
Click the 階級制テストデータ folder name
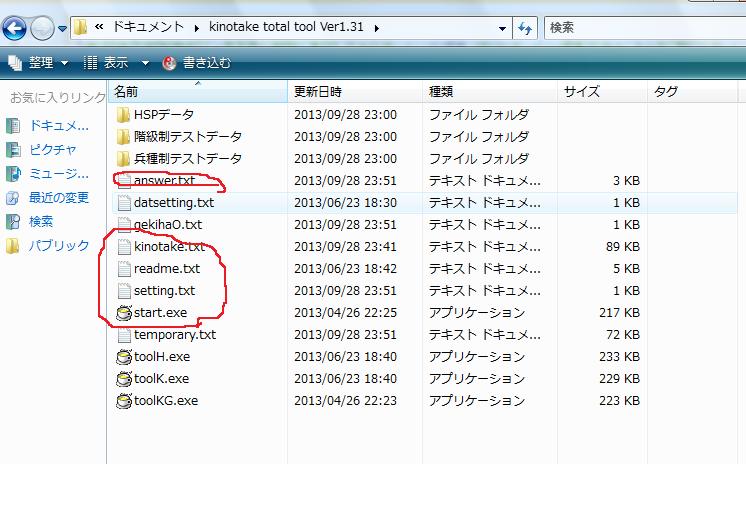[187, 137]
